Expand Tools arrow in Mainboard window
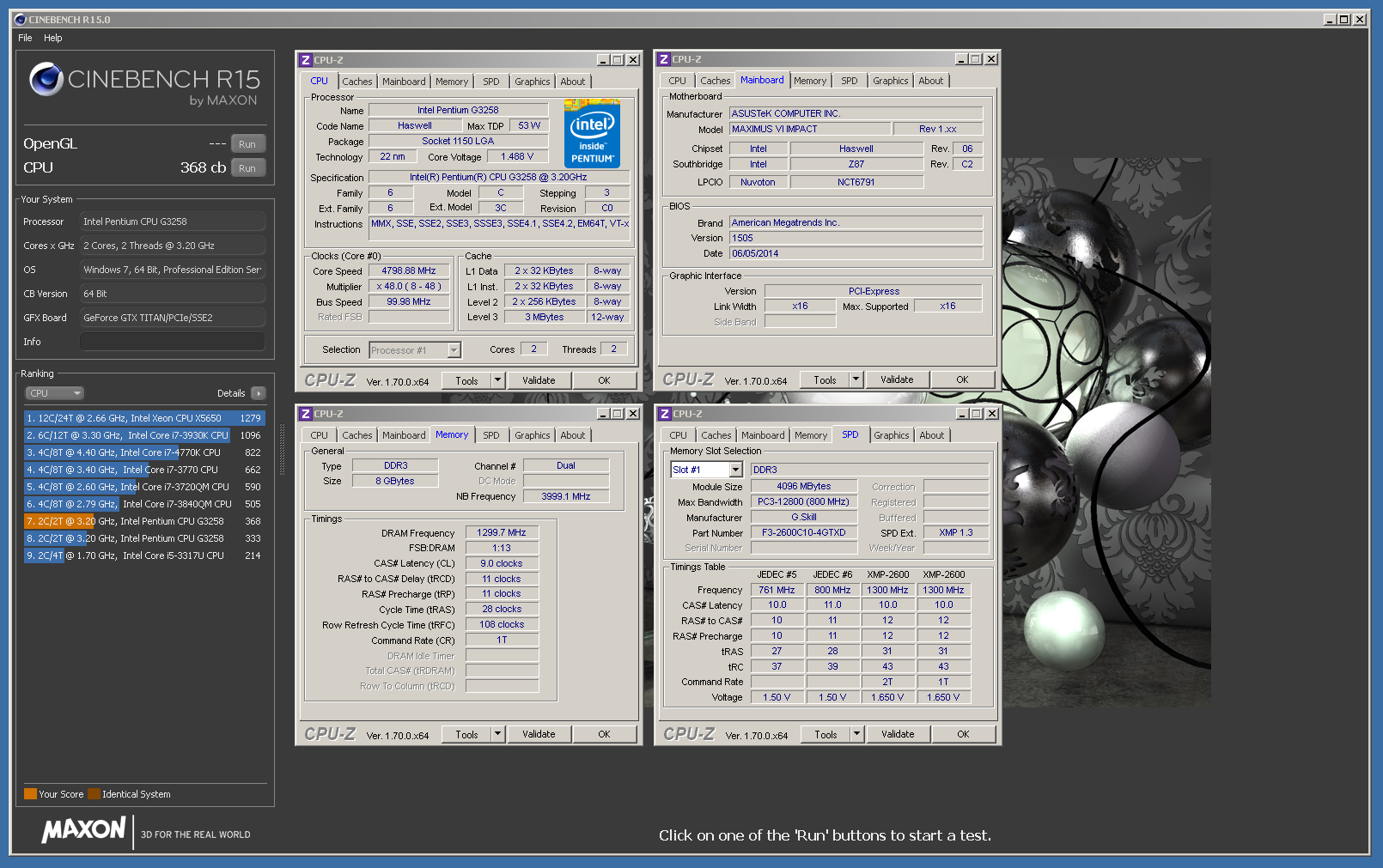Screen dimensions: 1383x868 click(x=856, y=379)
